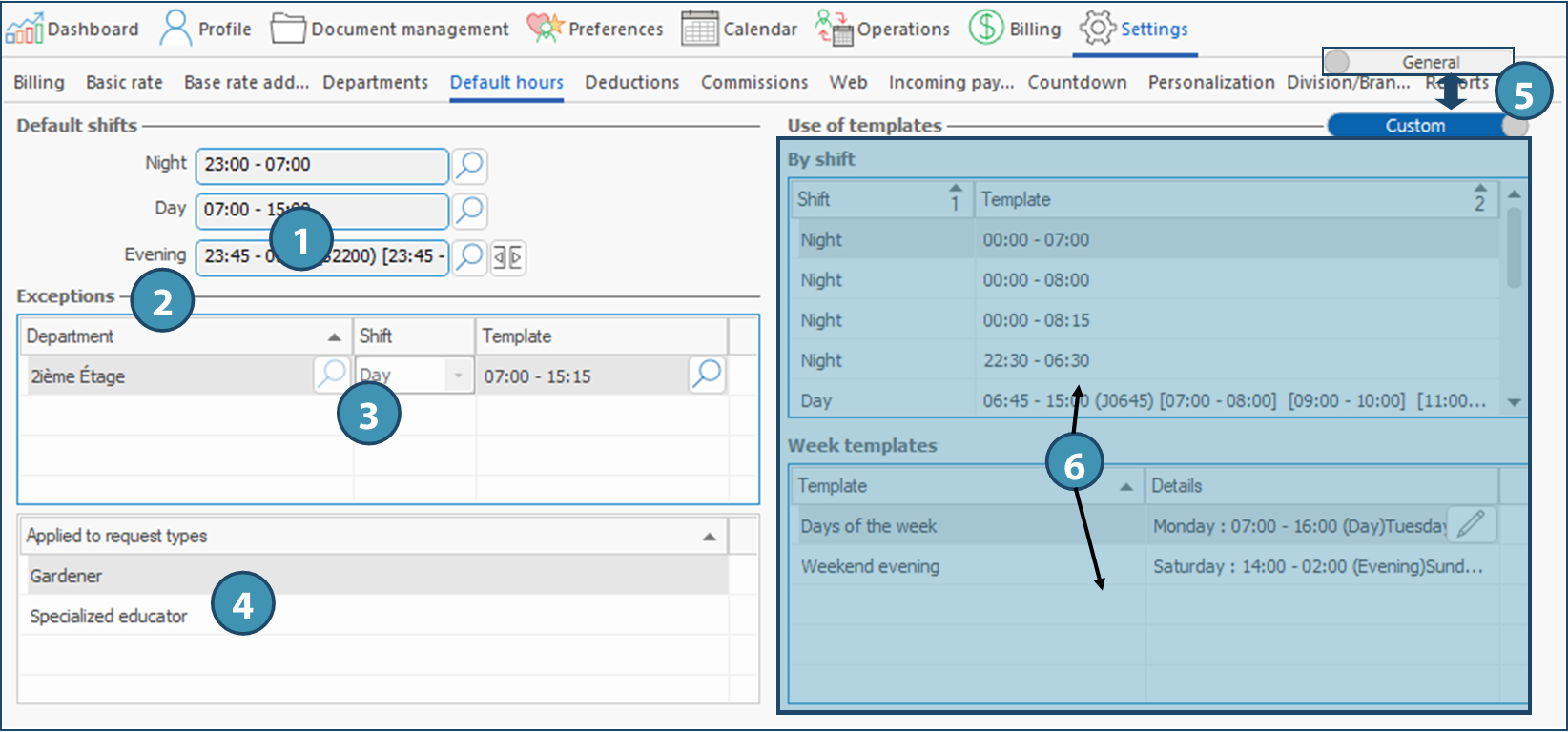1568x732 pixels.
Task: Select the Weekend evening template row
Action: click(x=870, y=566)
